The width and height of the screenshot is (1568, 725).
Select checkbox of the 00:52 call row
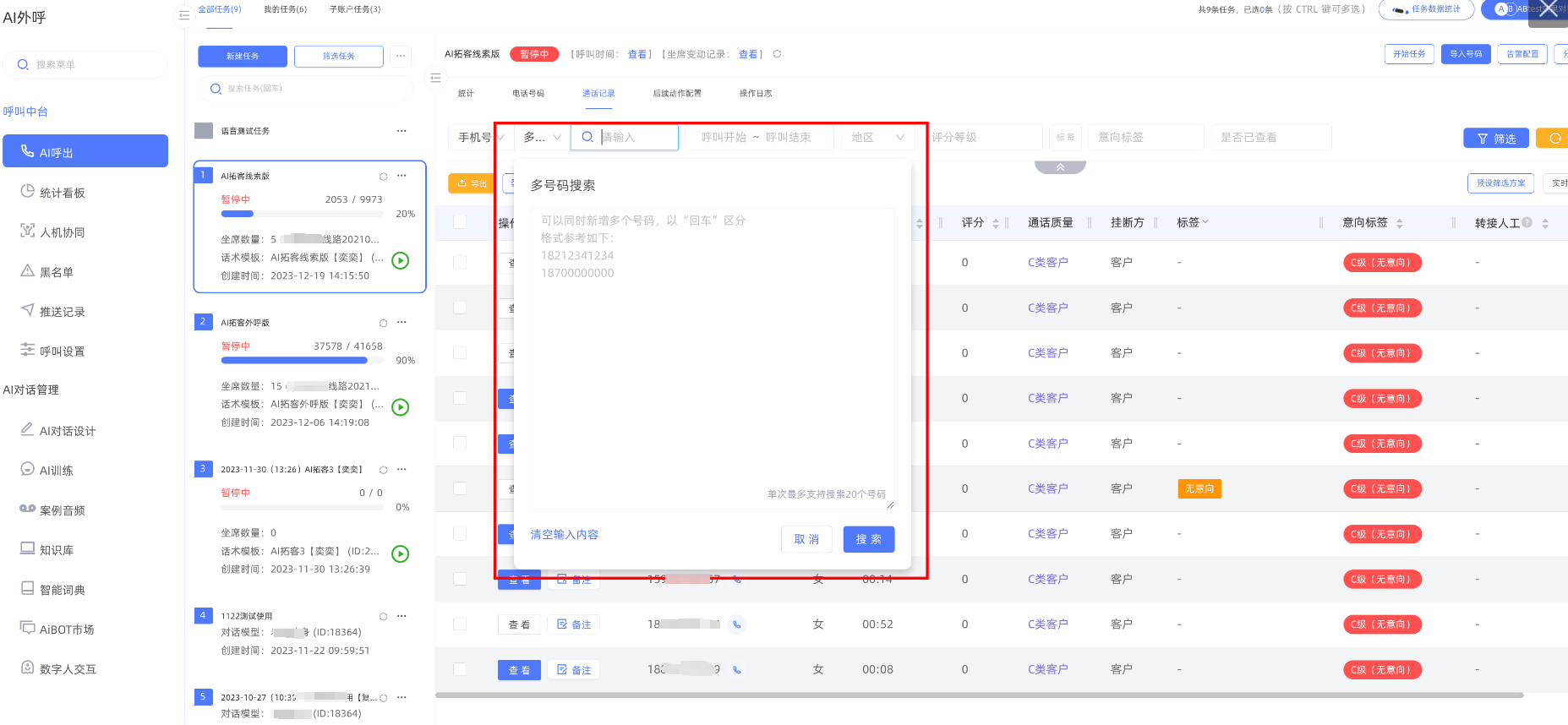460,624
